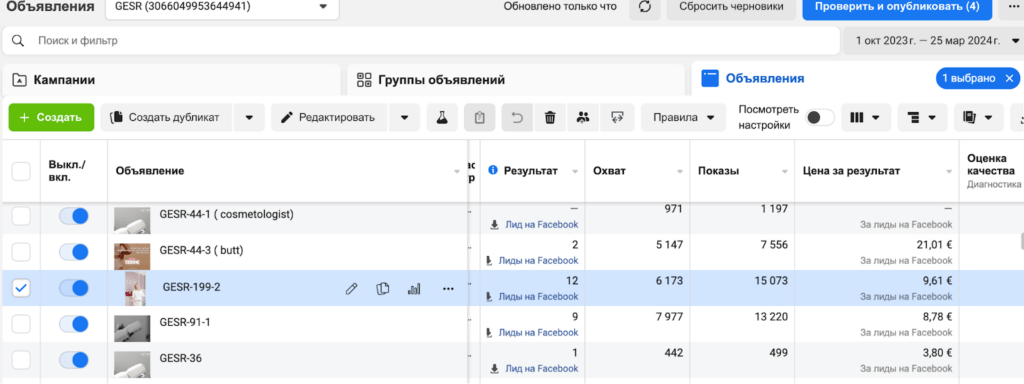
Task: Click the Поиск и фильтр search field
Action: [421, 40]
